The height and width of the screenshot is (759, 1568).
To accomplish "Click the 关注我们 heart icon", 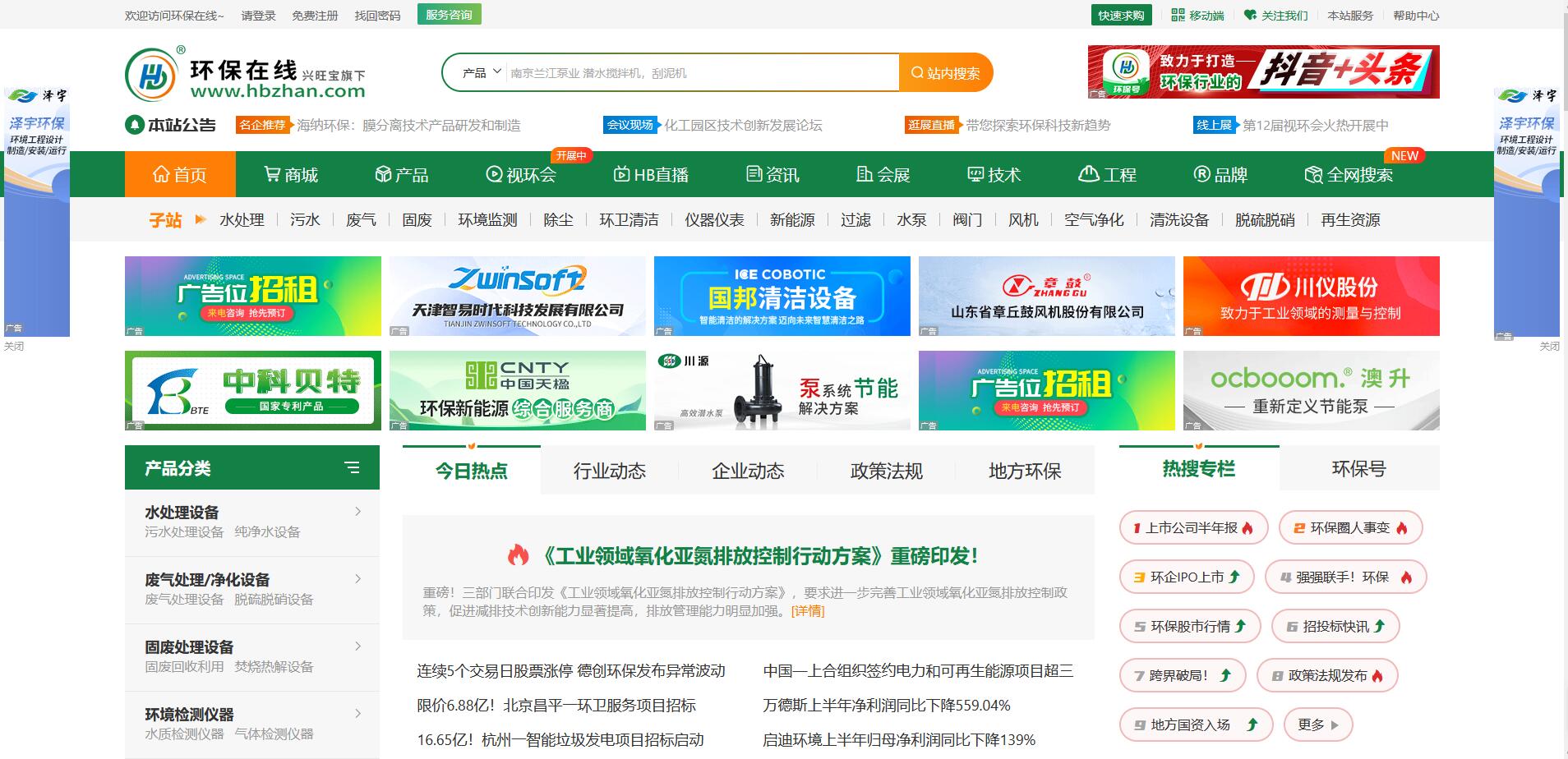I will coord(1250,15).
